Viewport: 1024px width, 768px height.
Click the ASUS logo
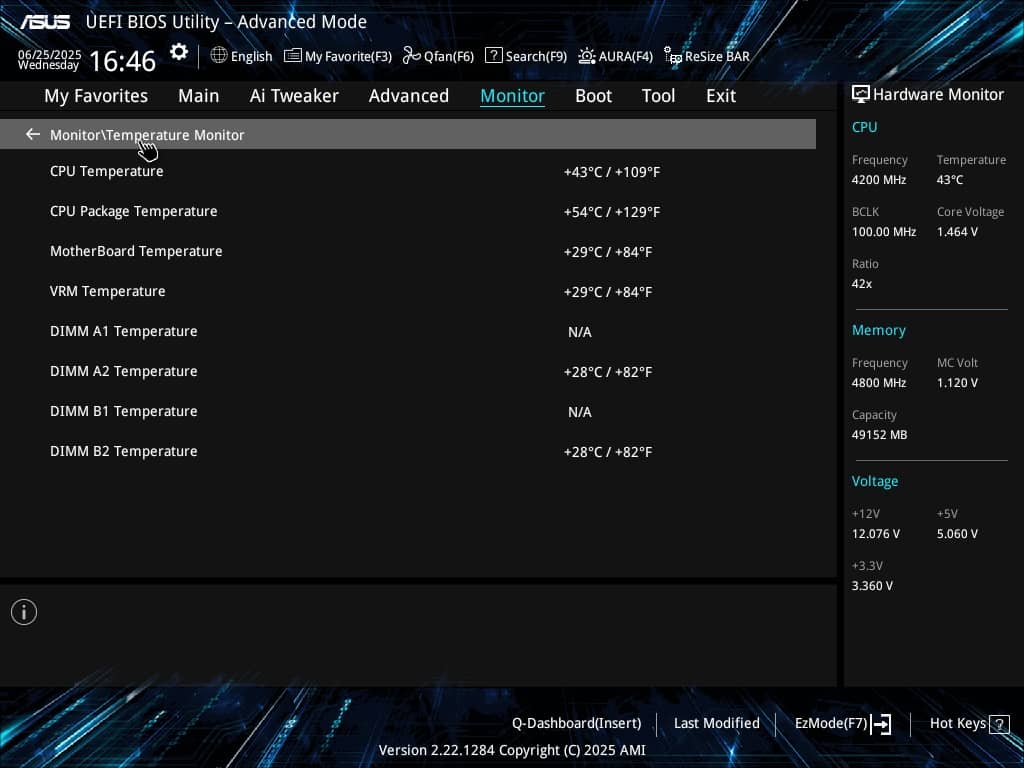(44, 22)
